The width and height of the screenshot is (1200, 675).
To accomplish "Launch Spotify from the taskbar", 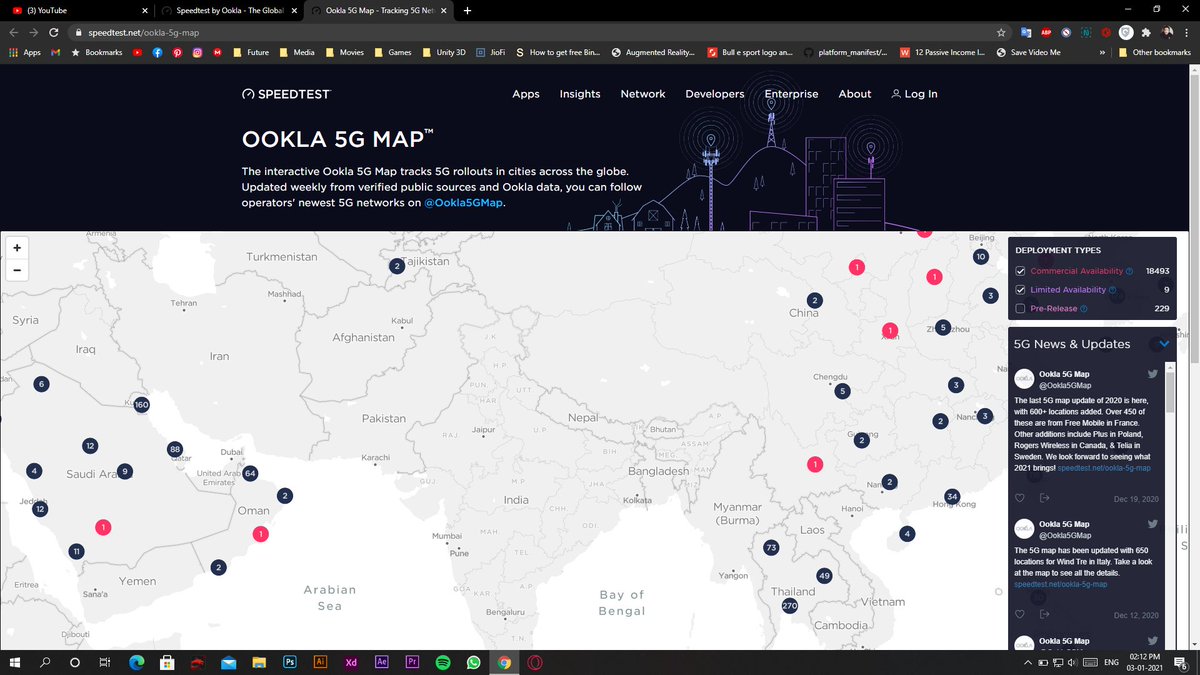I will 442,662.
